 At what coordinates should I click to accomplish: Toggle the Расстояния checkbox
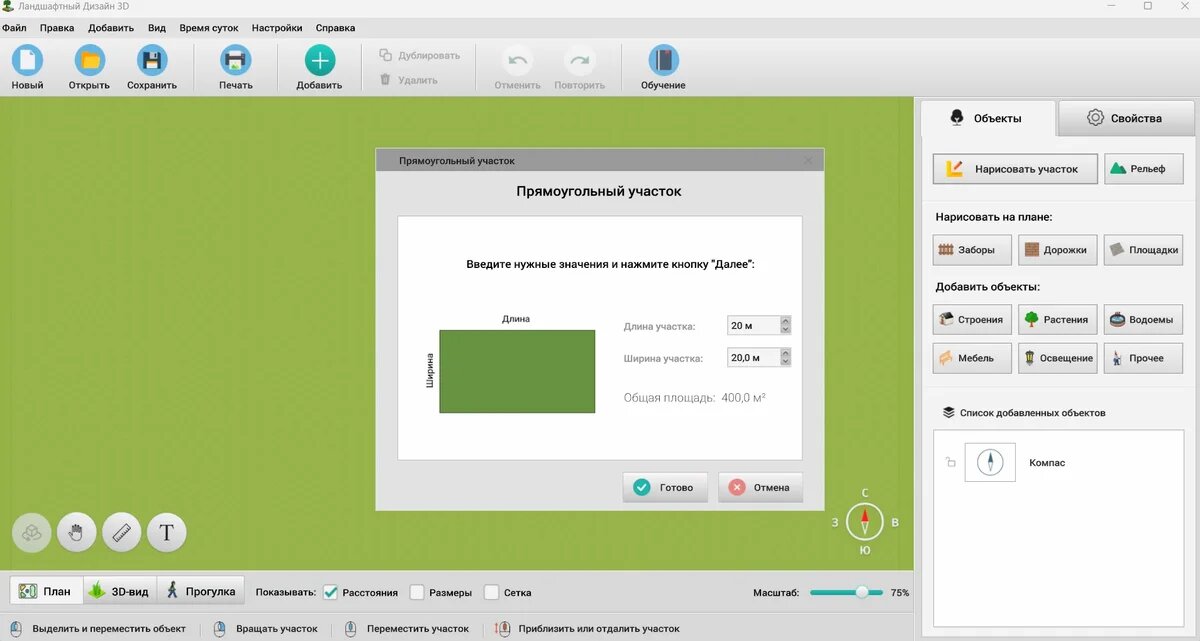331,592
